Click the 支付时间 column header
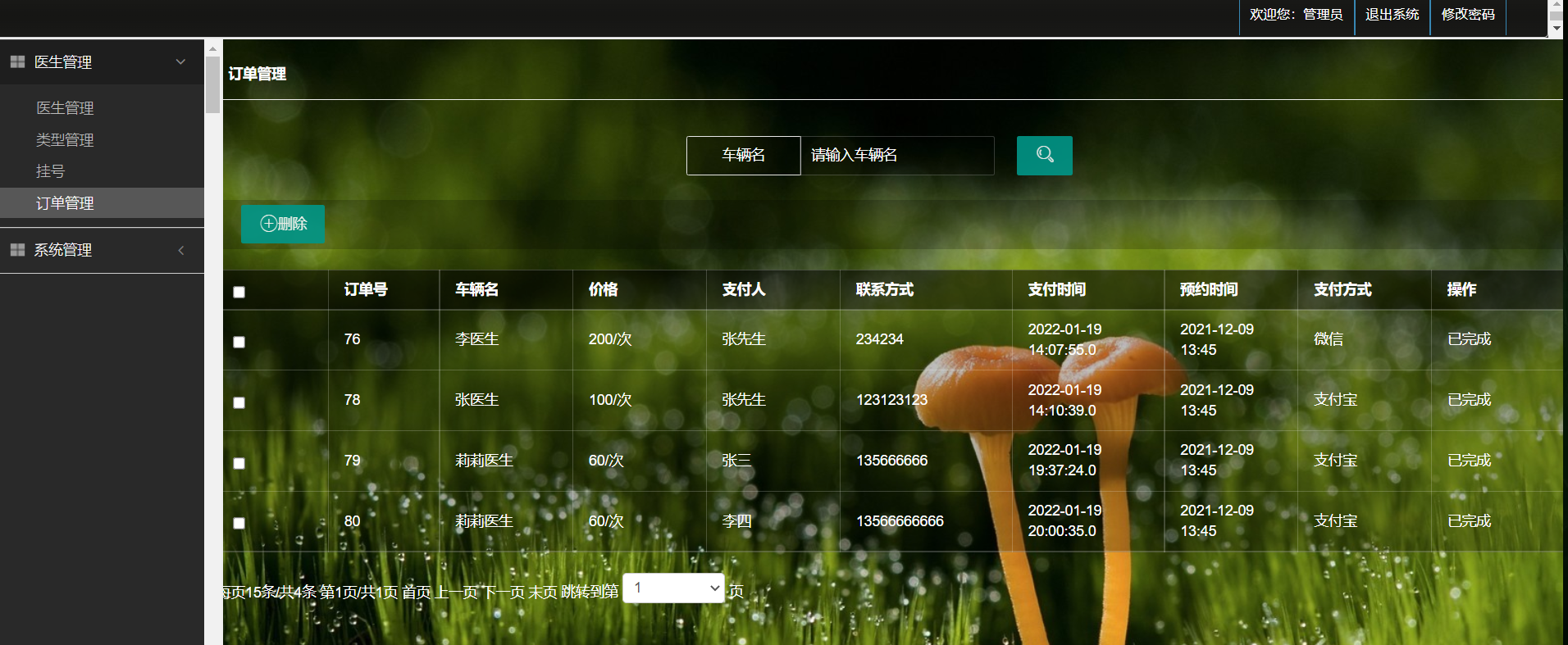The image size is (1568, 645). [x=1056, y=289]
